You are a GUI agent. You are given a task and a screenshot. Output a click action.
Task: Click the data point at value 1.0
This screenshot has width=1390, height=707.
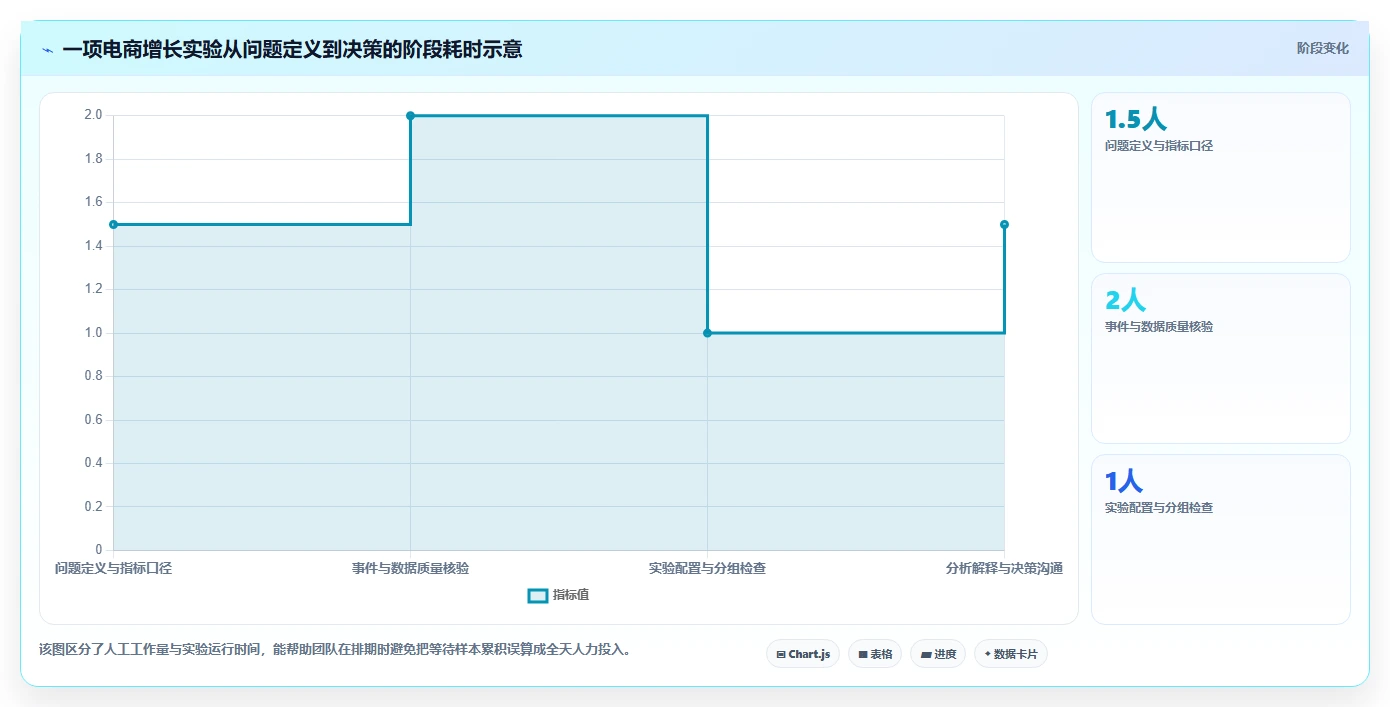click(x=707, y=333)
